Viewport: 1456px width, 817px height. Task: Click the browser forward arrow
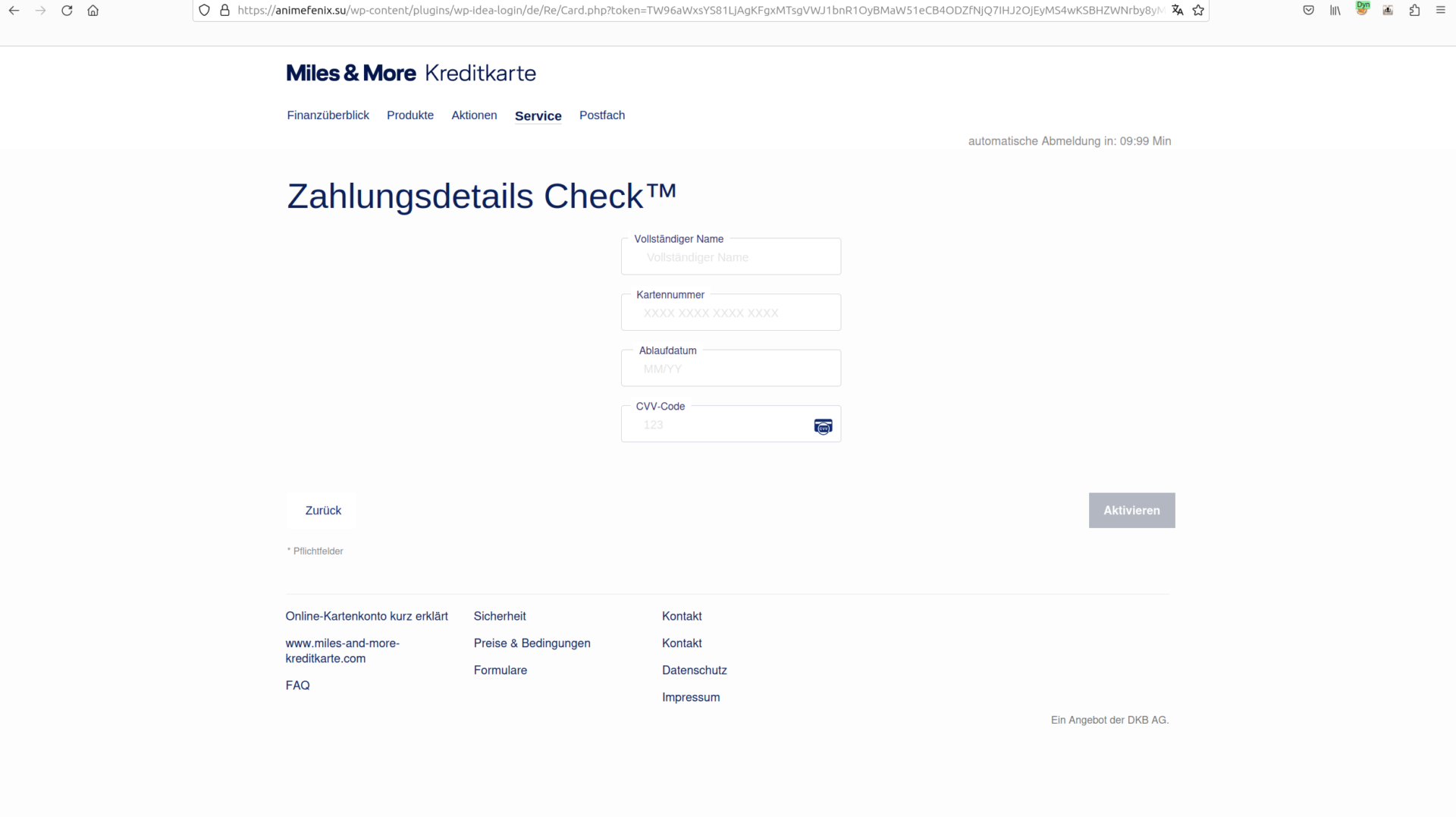40,11
